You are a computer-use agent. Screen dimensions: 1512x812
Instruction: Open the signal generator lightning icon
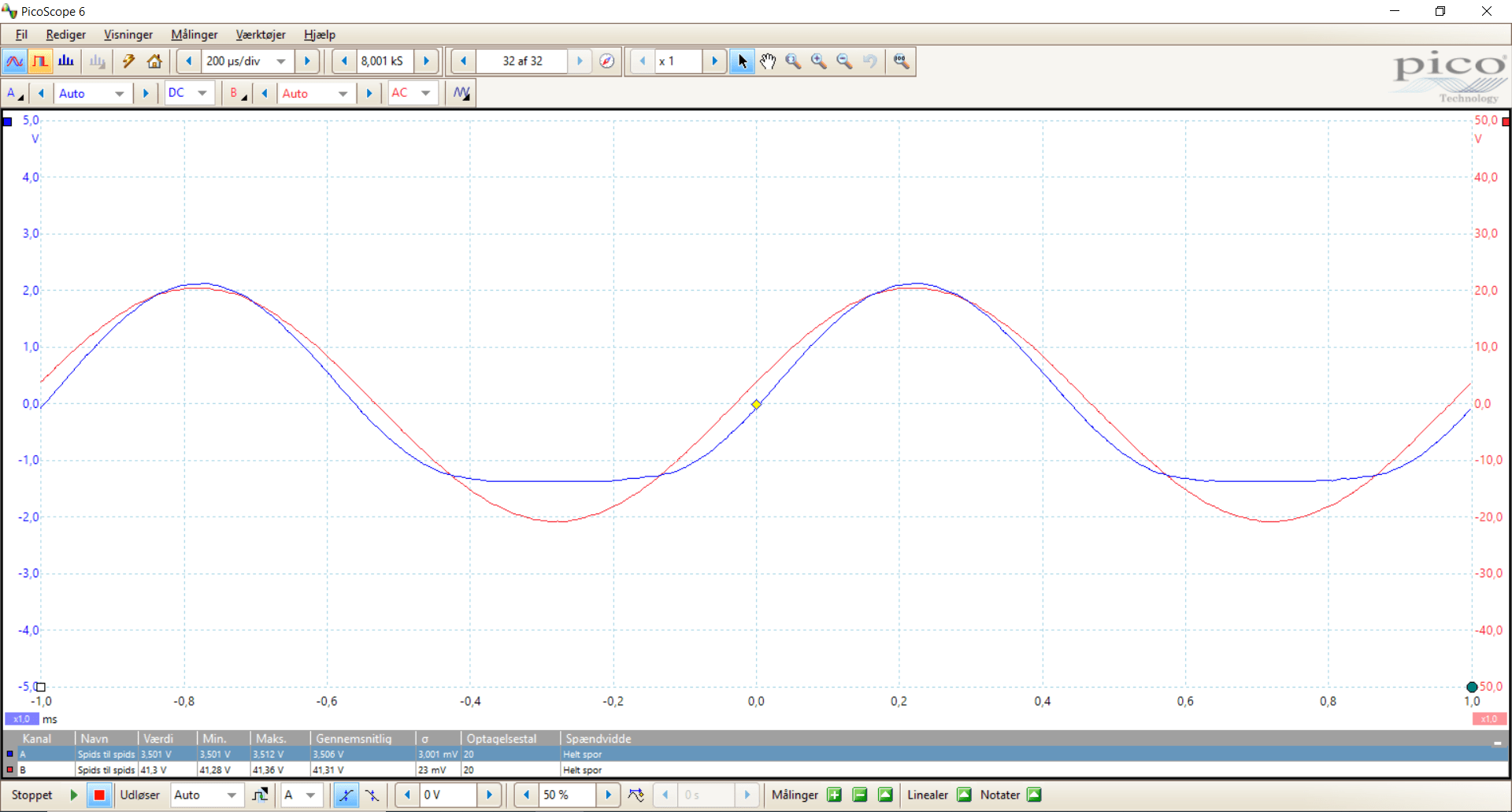128,61
